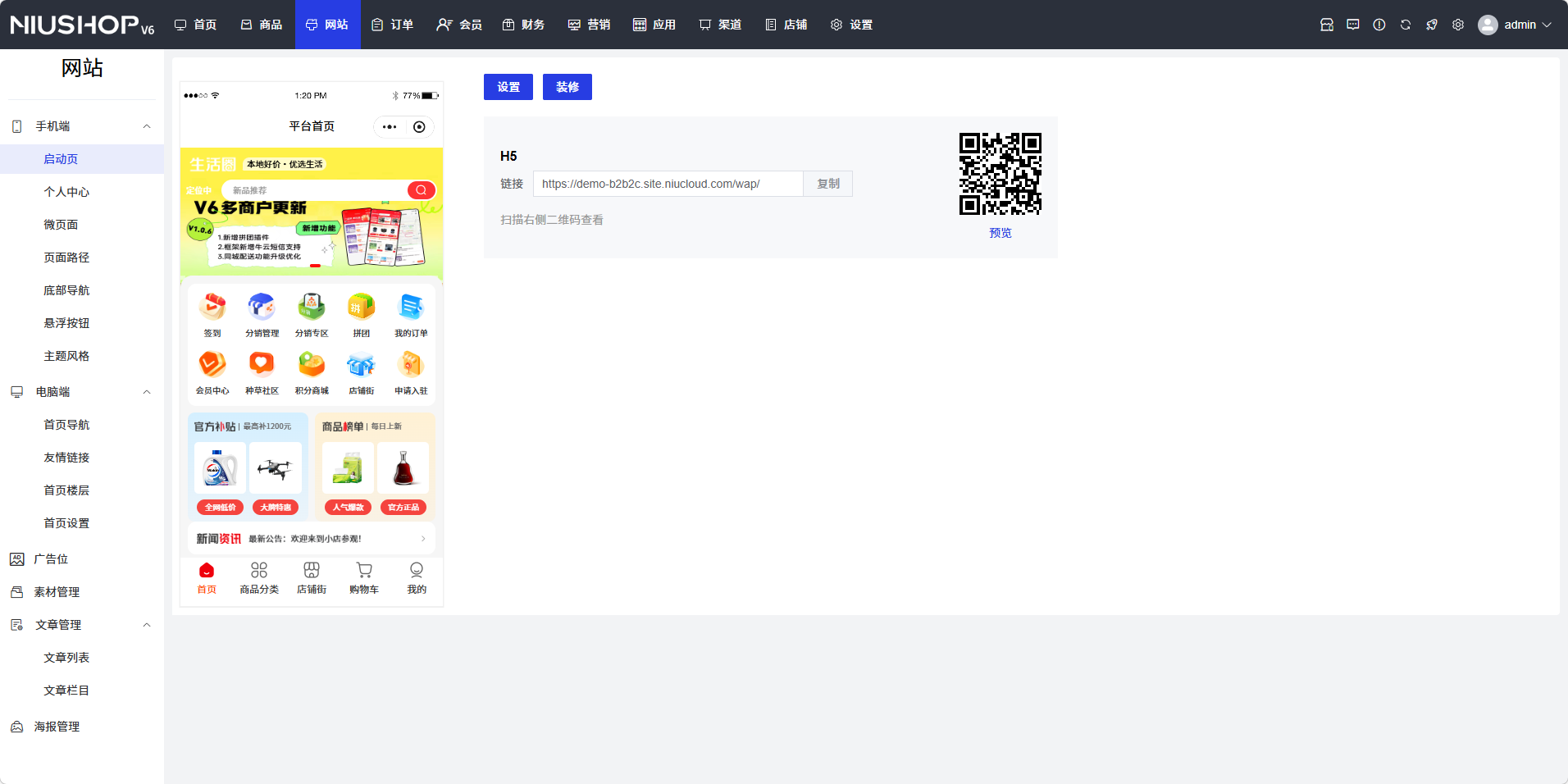
Task: Open the 财务 top navigation menu
Action: [524, 25]
